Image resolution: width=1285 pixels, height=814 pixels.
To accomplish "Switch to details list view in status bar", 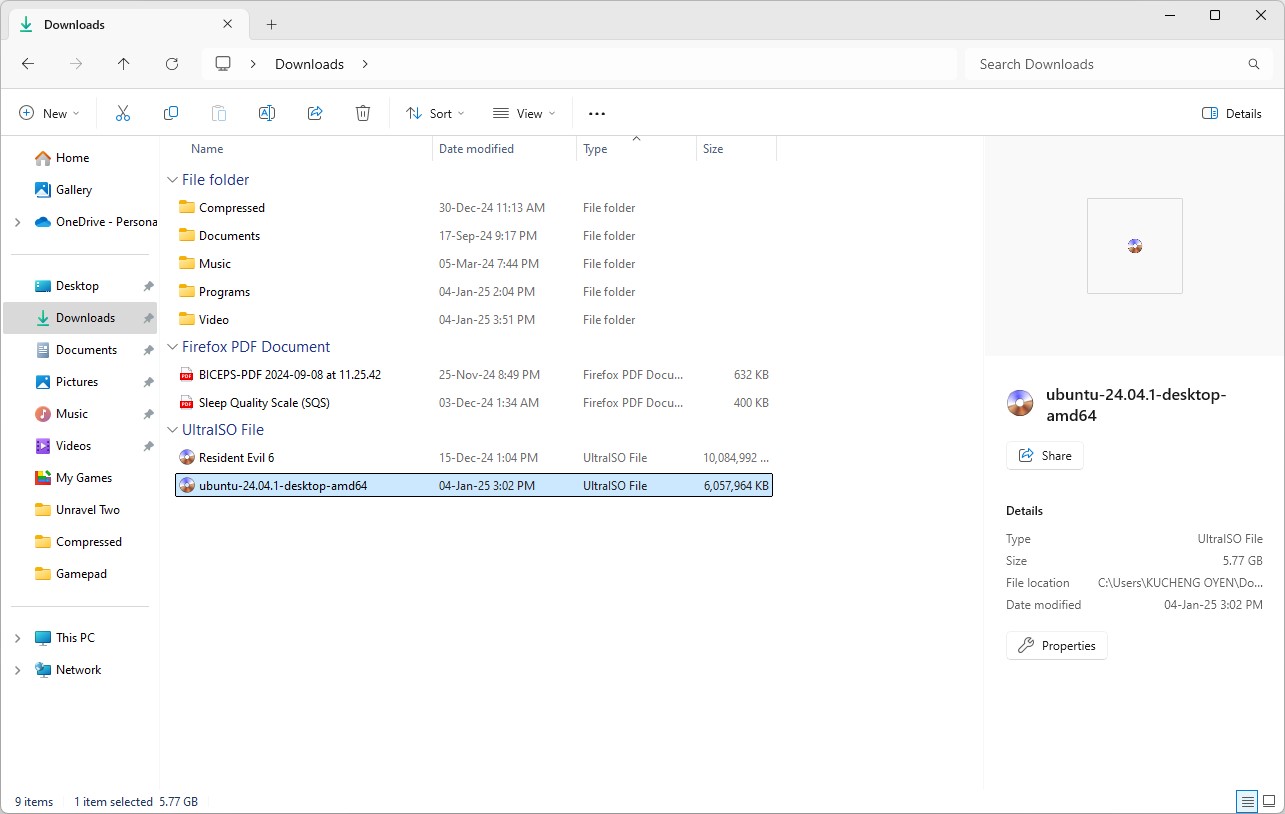I will 1246,801.
